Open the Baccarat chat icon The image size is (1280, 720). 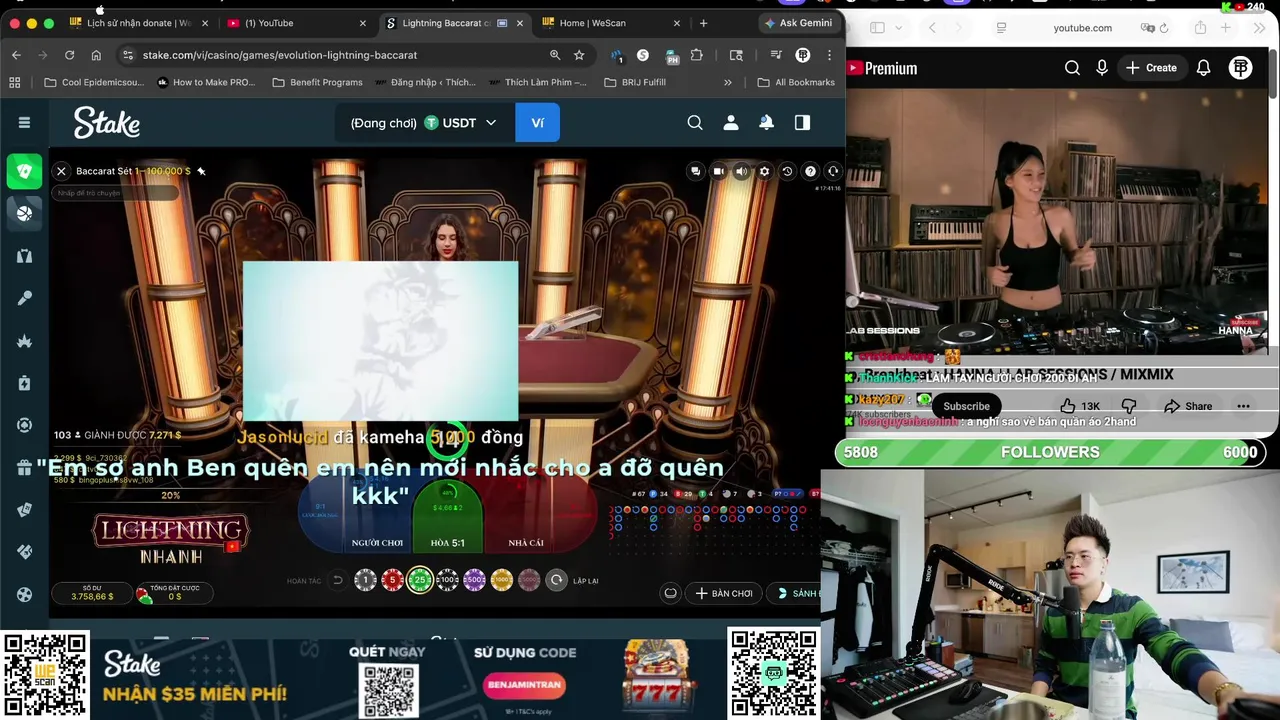pos(696,171)
